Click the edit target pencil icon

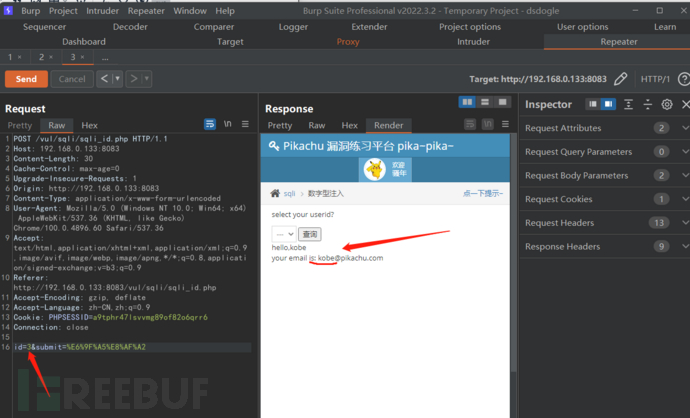[x=620, y=79]
